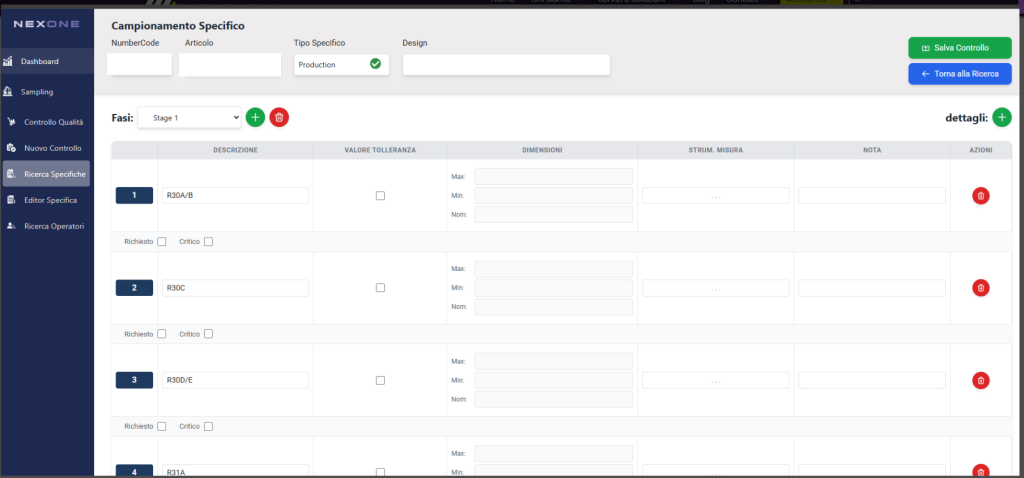The height and width of the screenshot is (478, 1024).
Task: Delete row 2 R30C with trash icon
Action: click(x=981, y=288)
